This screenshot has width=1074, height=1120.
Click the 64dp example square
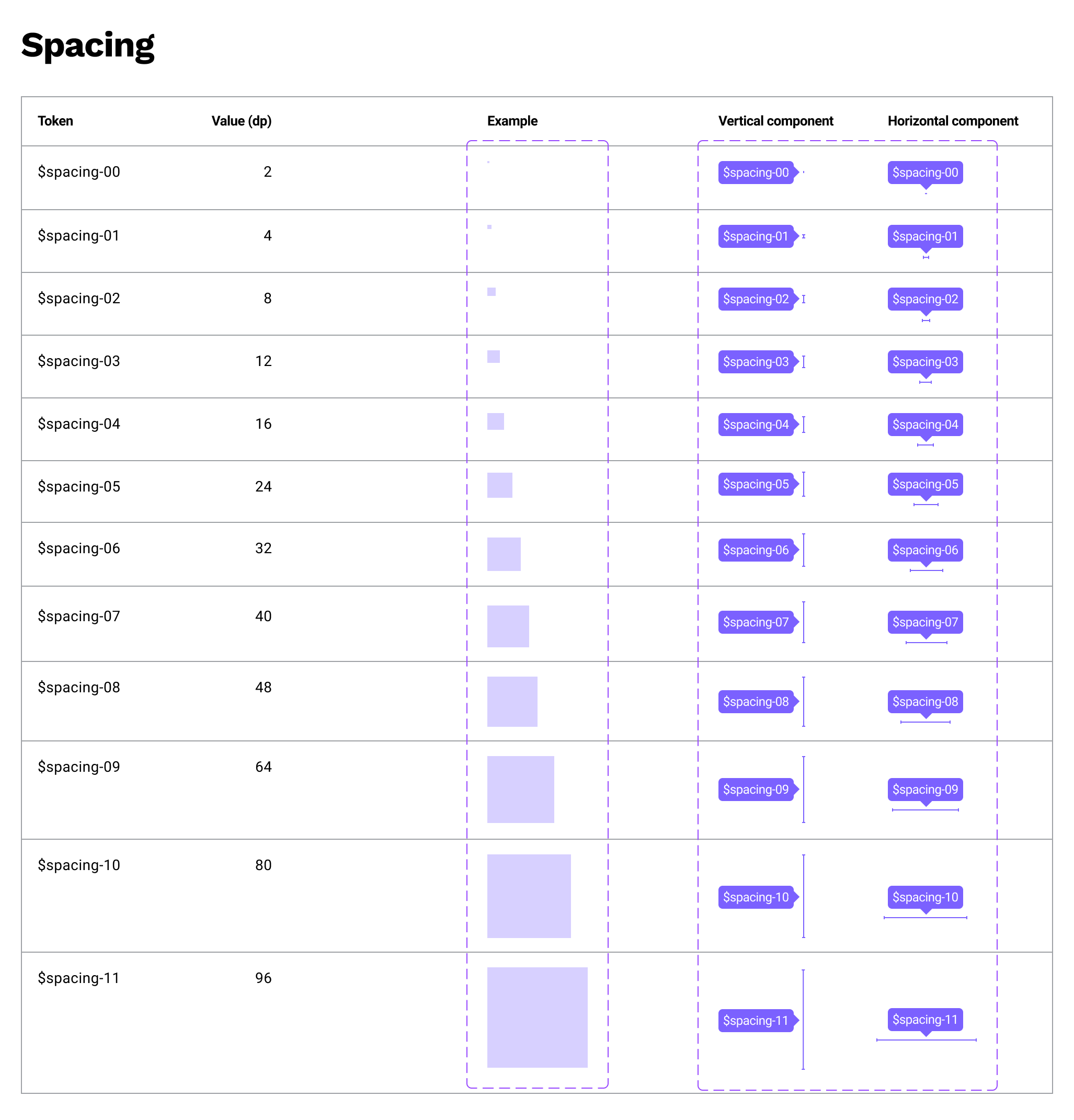[x=520, y=789]
